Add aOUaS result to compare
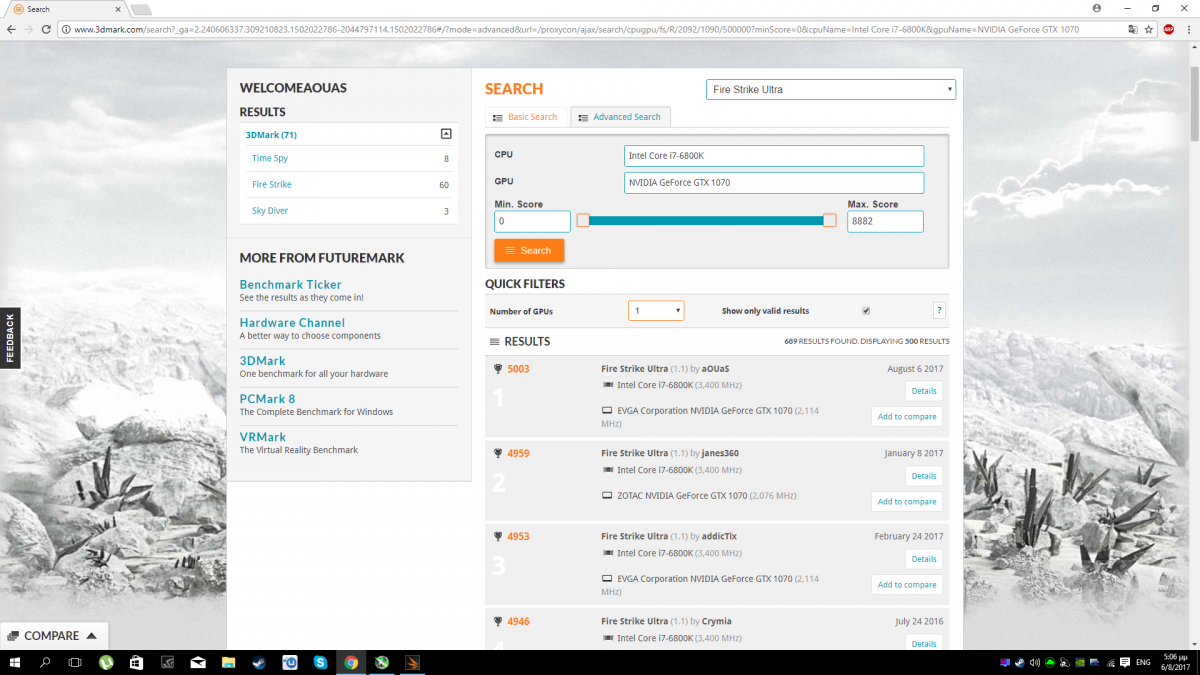1200x675 pixels. pyautogui.click(x=907, y=417)
